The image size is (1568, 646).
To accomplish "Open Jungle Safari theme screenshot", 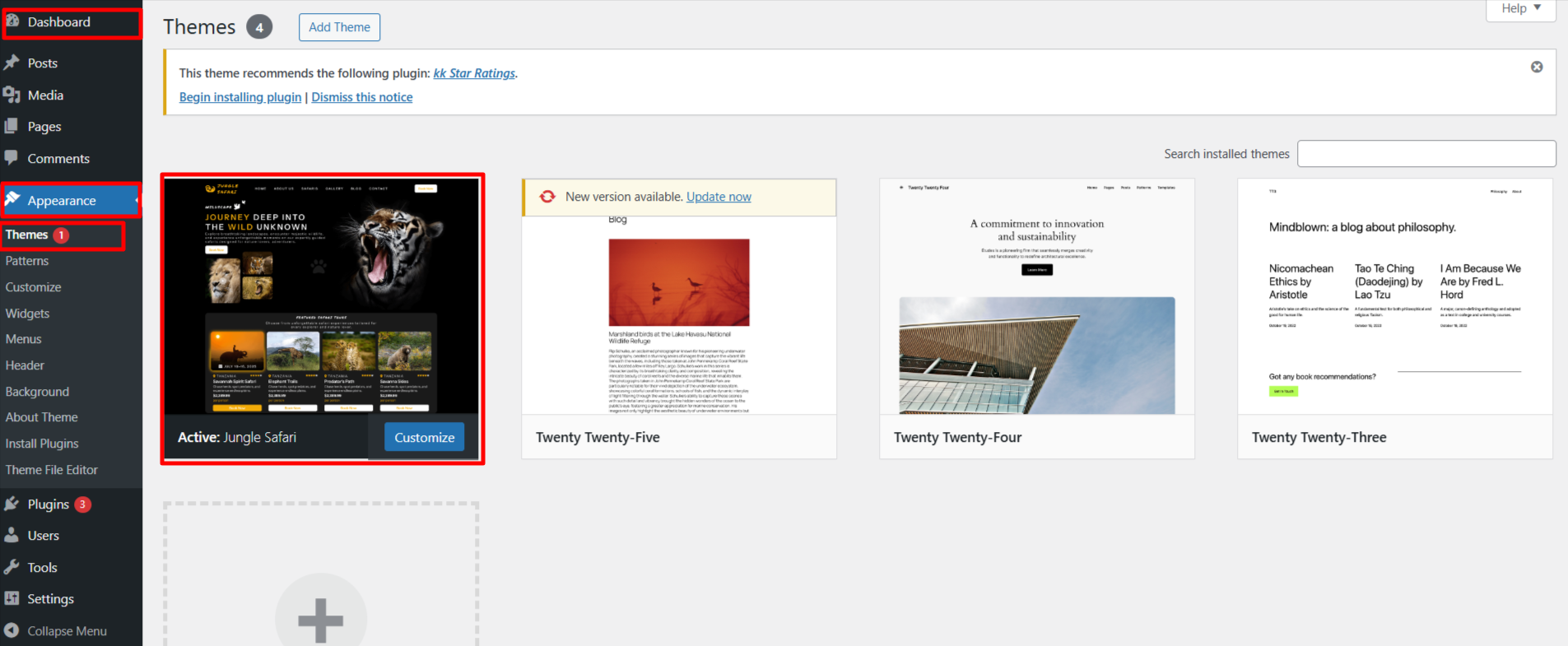I will 322,295.
